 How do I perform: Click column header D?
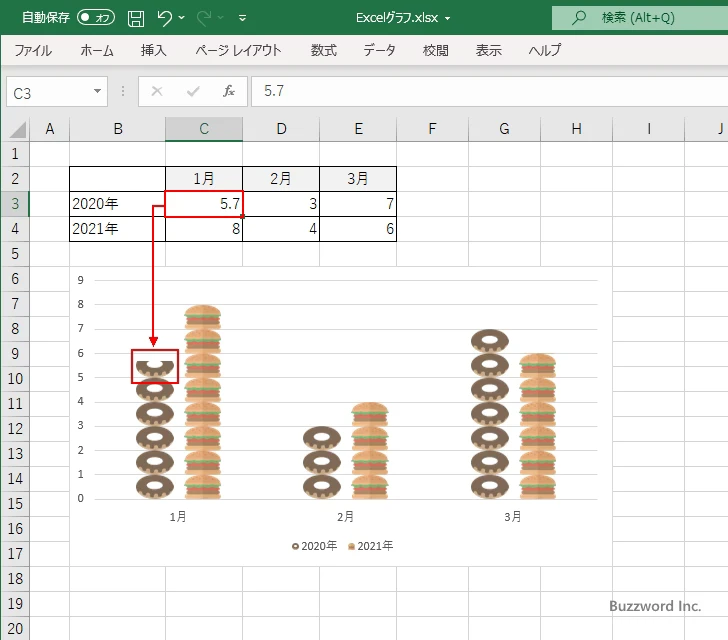coord(281,129)
